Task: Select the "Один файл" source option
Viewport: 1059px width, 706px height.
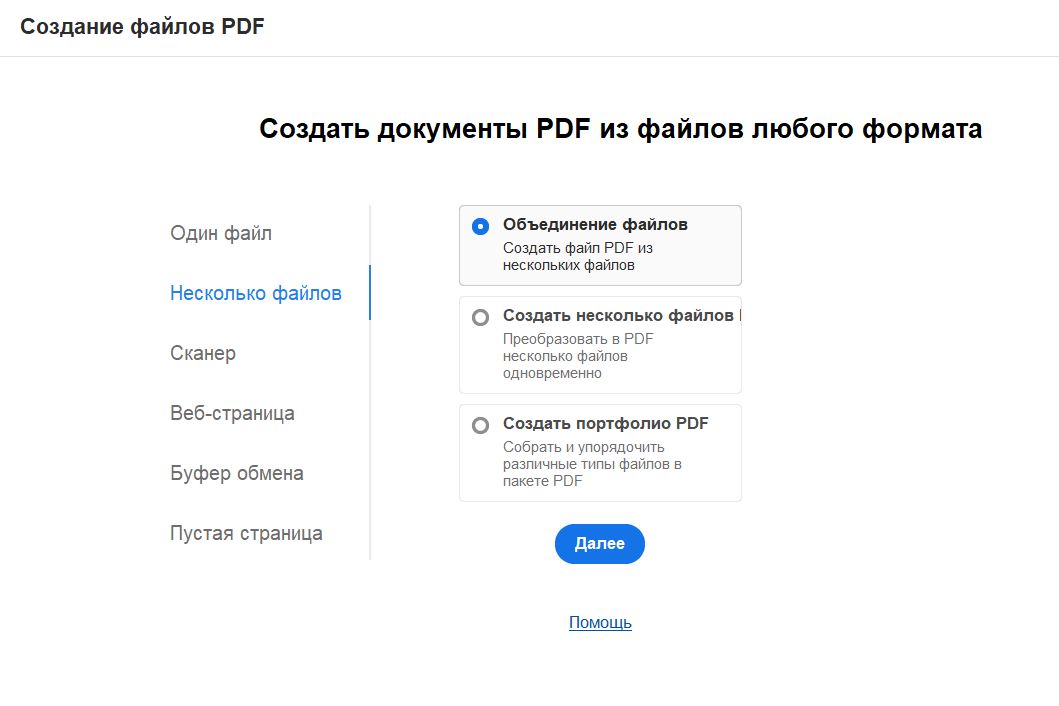Action: point(220,233)
